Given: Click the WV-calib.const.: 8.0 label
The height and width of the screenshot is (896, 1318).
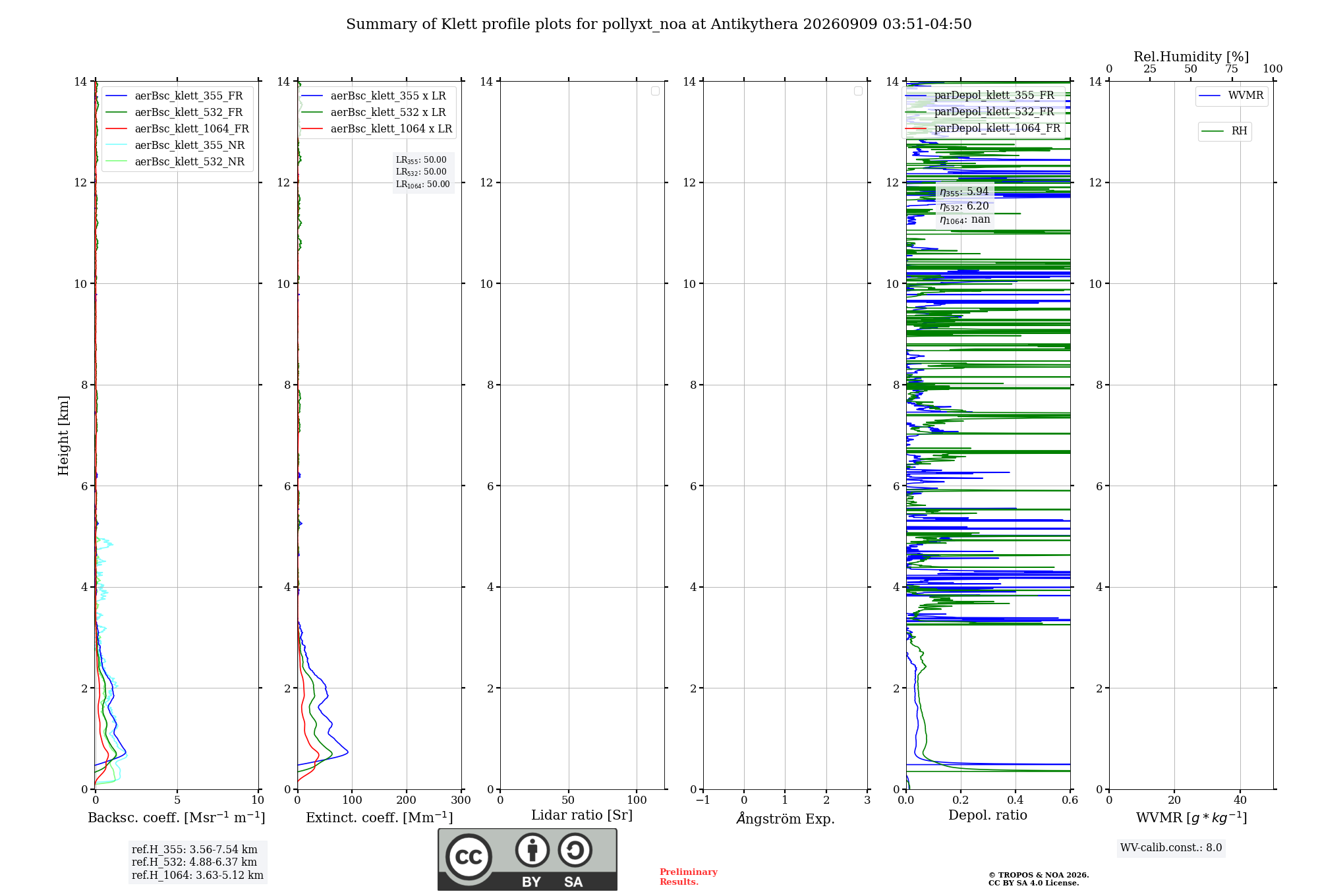Looking at the screenshot, I should coord(1171,848).
